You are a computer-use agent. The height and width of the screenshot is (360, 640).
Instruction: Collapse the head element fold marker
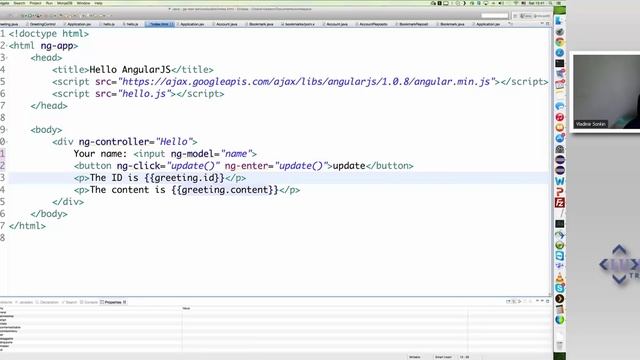7,58
